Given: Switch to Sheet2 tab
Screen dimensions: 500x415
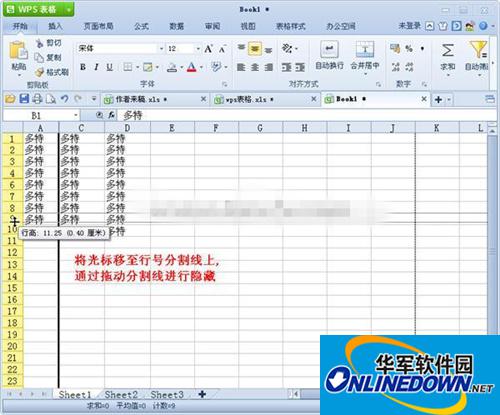Looking at the screenshot, I should pyautogui.click(x=121, y=395).
